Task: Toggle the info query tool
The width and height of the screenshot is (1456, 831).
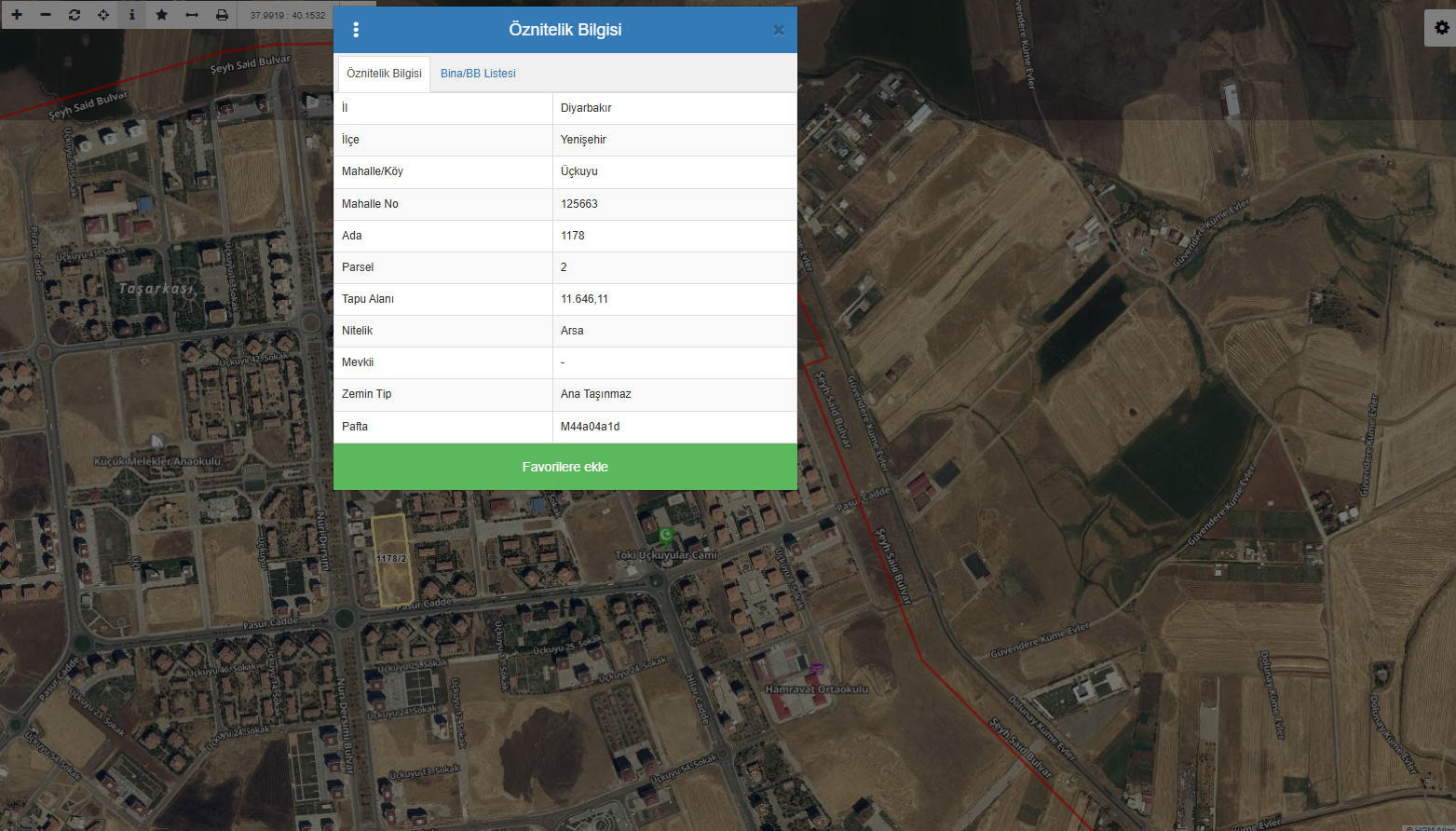Action: point(132,15)
